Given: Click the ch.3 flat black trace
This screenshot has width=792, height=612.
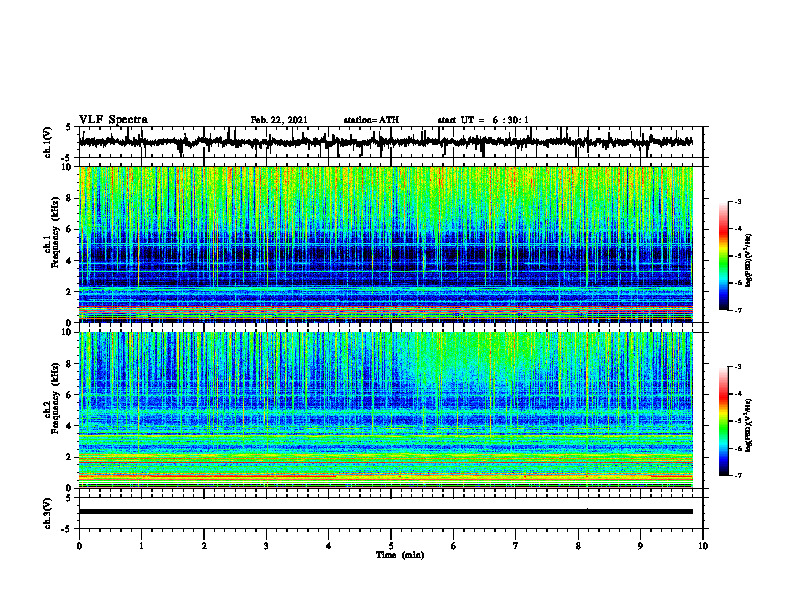Looking at the screenshot, I should pos(386,512).
